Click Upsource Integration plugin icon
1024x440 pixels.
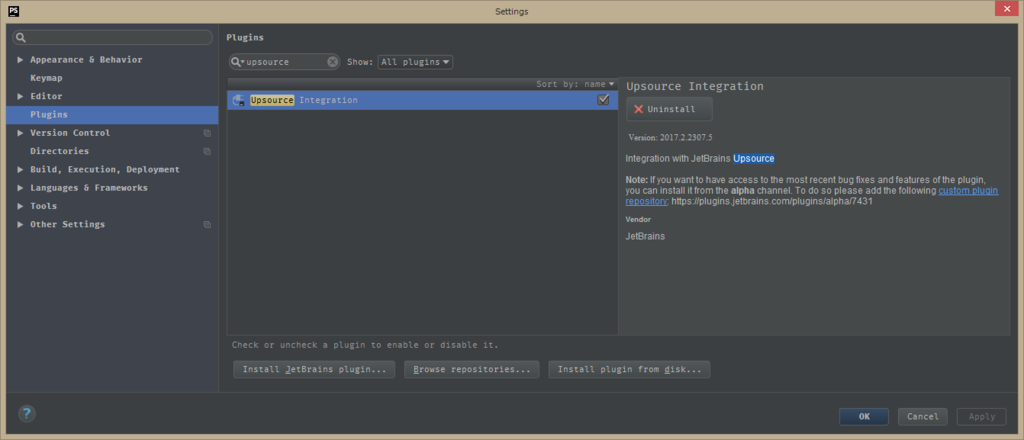(238, 101)
